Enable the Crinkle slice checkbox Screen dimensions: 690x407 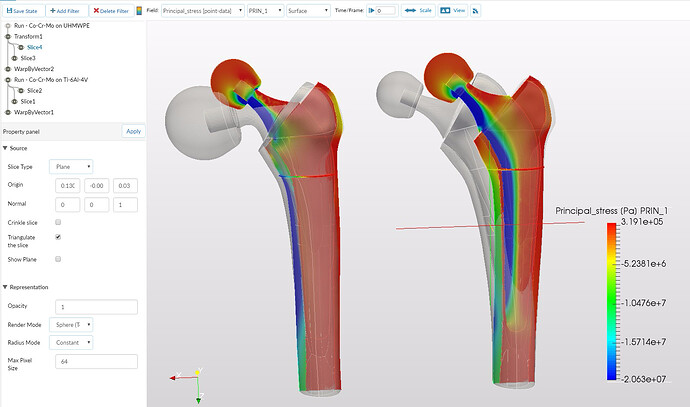[x=58, y=222]
